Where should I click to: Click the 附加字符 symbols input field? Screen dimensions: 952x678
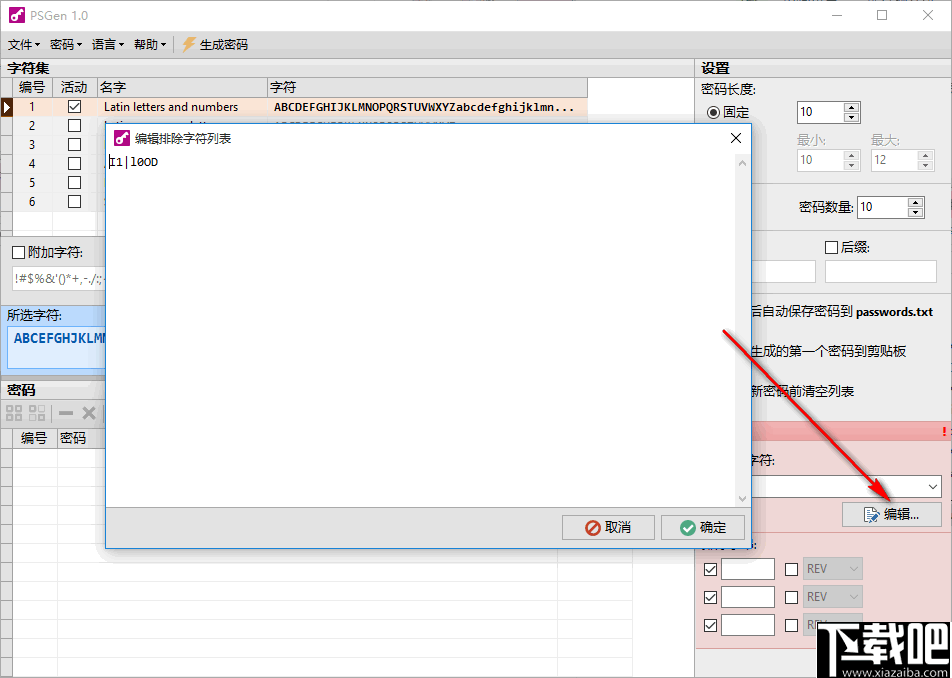[x=59, y=279]
